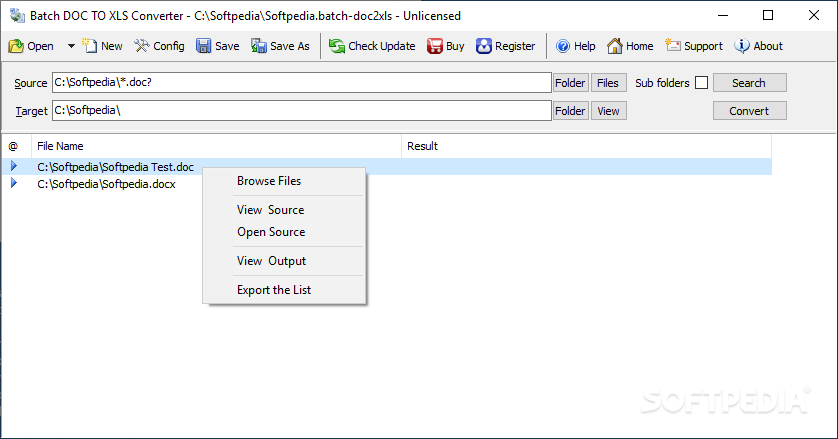Create a New project
The image size is (838, 439).
(x=103, y=46)
